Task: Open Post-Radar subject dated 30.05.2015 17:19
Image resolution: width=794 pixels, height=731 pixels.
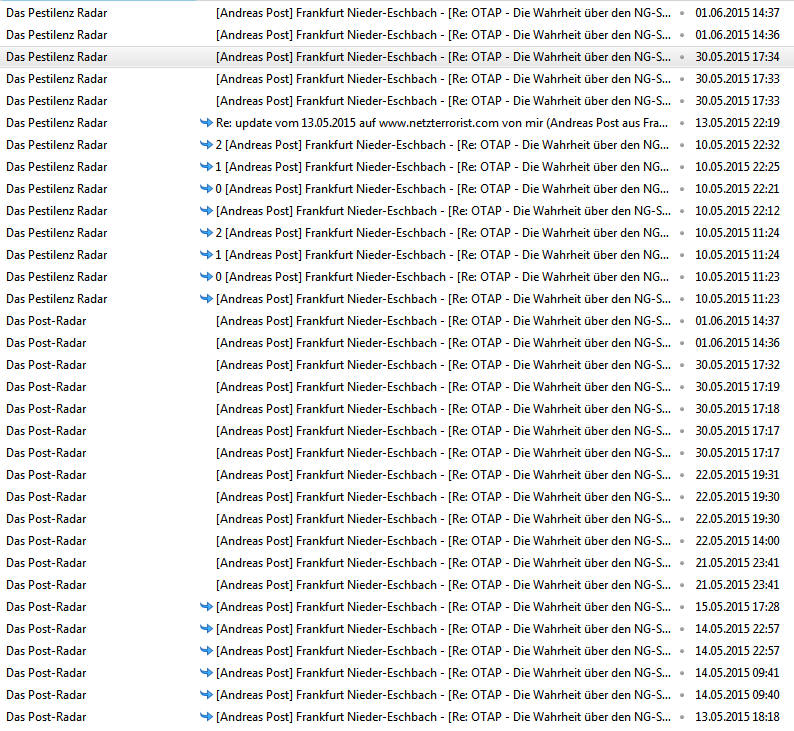Action: point(443,387)
